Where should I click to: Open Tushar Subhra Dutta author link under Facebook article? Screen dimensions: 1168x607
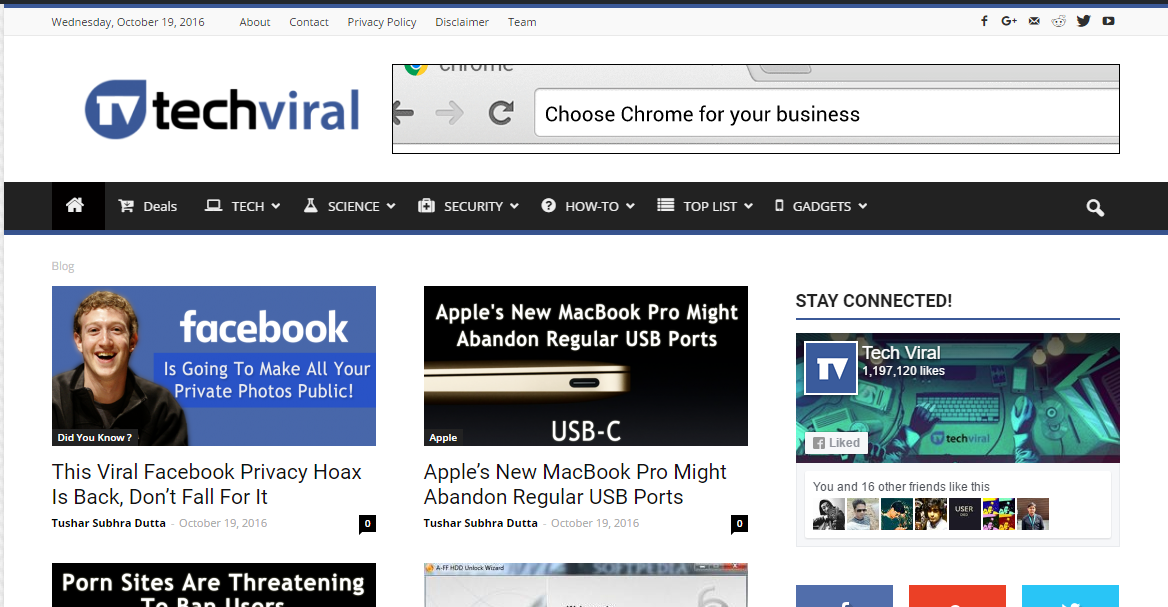coord(109,523)
